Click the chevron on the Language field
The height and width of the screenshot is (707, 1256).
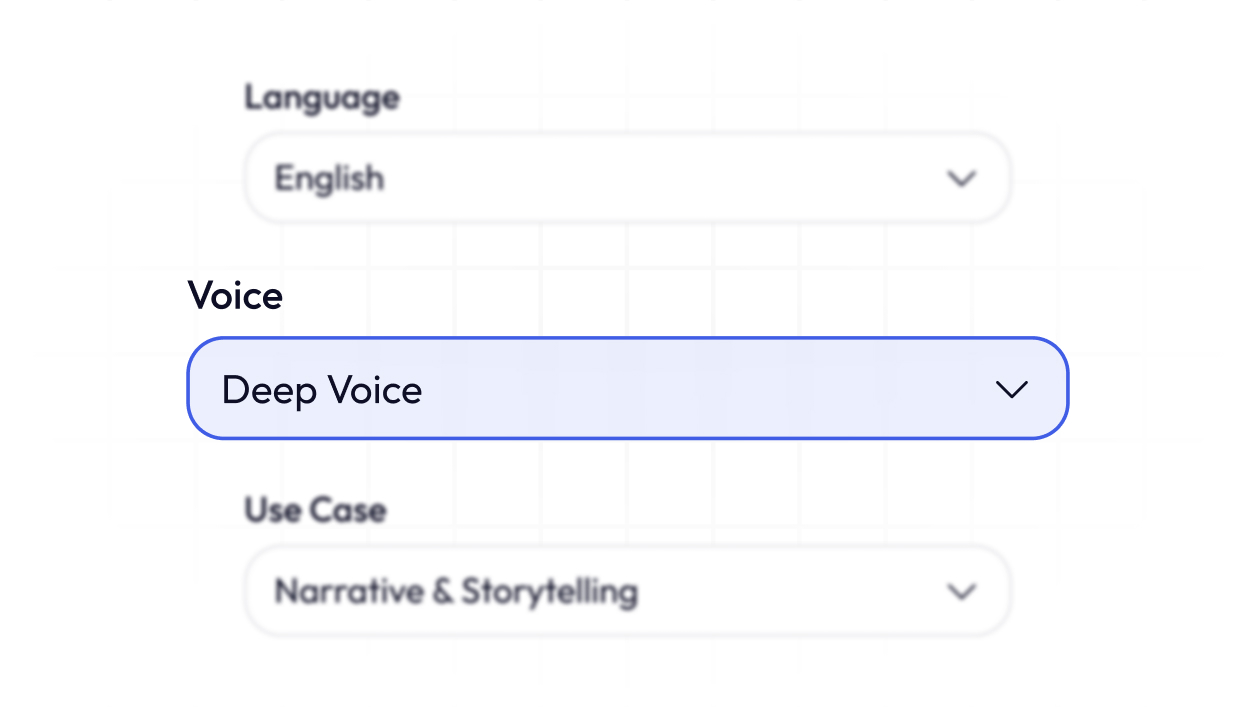961,178
